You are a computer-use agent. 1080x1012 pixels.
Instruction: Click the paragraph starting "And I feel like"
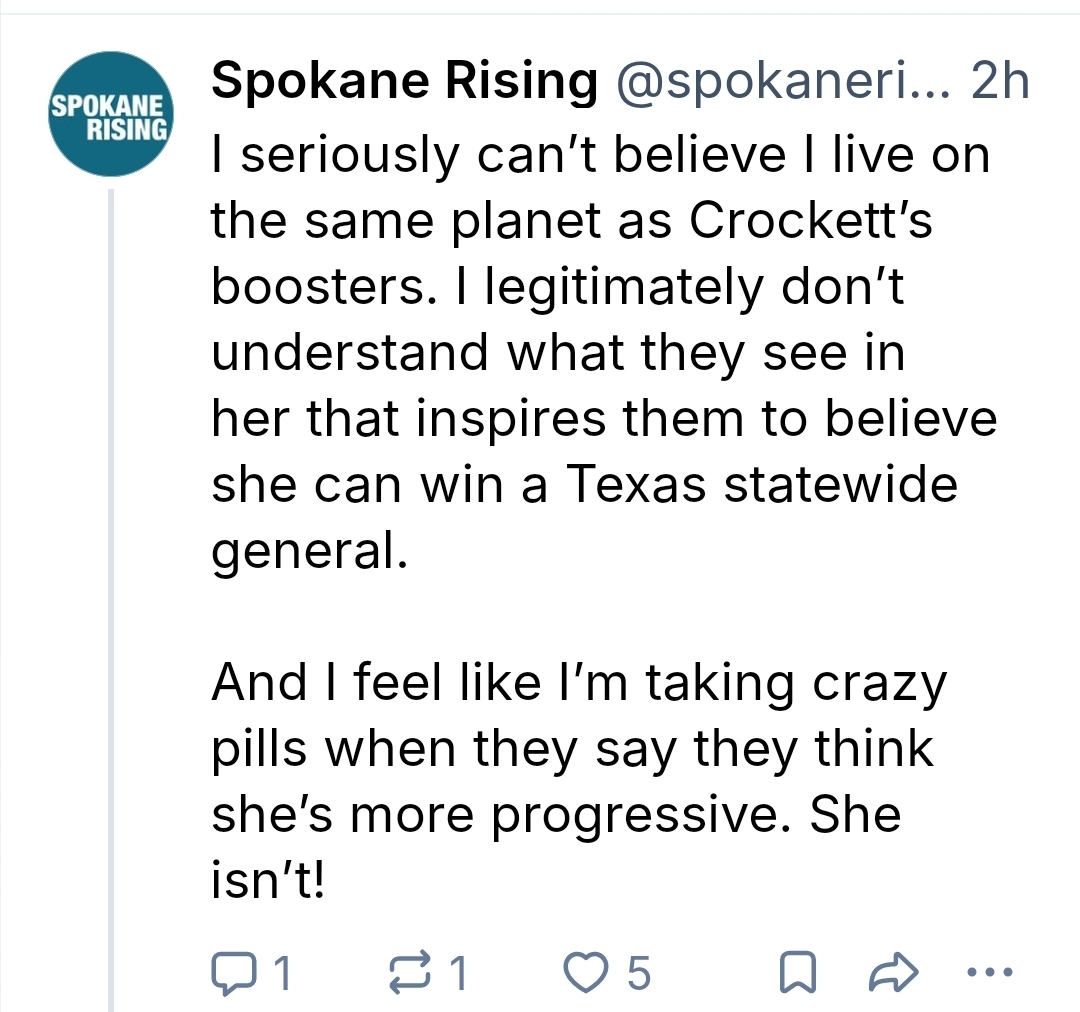coord(578,683)
